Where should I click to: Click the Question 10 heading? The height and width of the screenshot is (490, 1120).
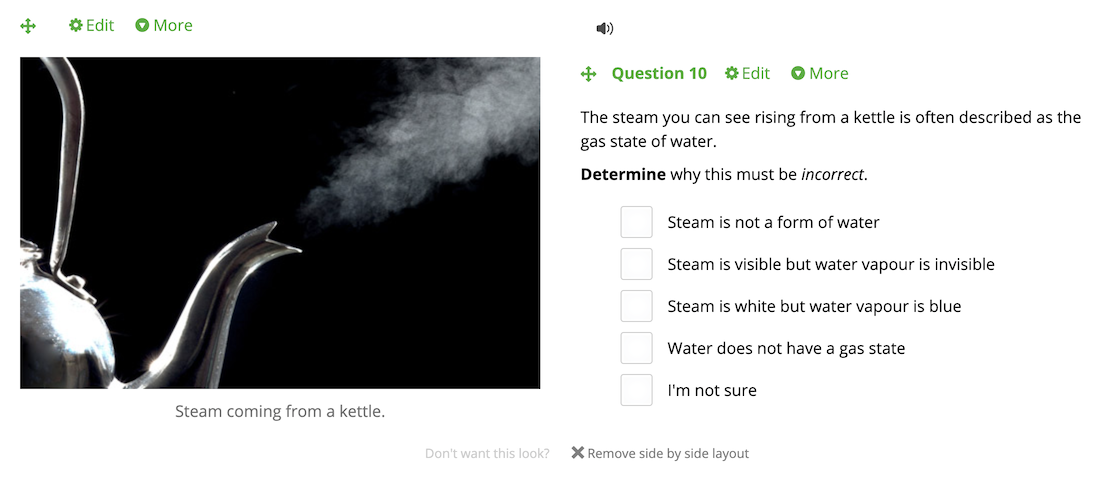click(x=659, y=74)
